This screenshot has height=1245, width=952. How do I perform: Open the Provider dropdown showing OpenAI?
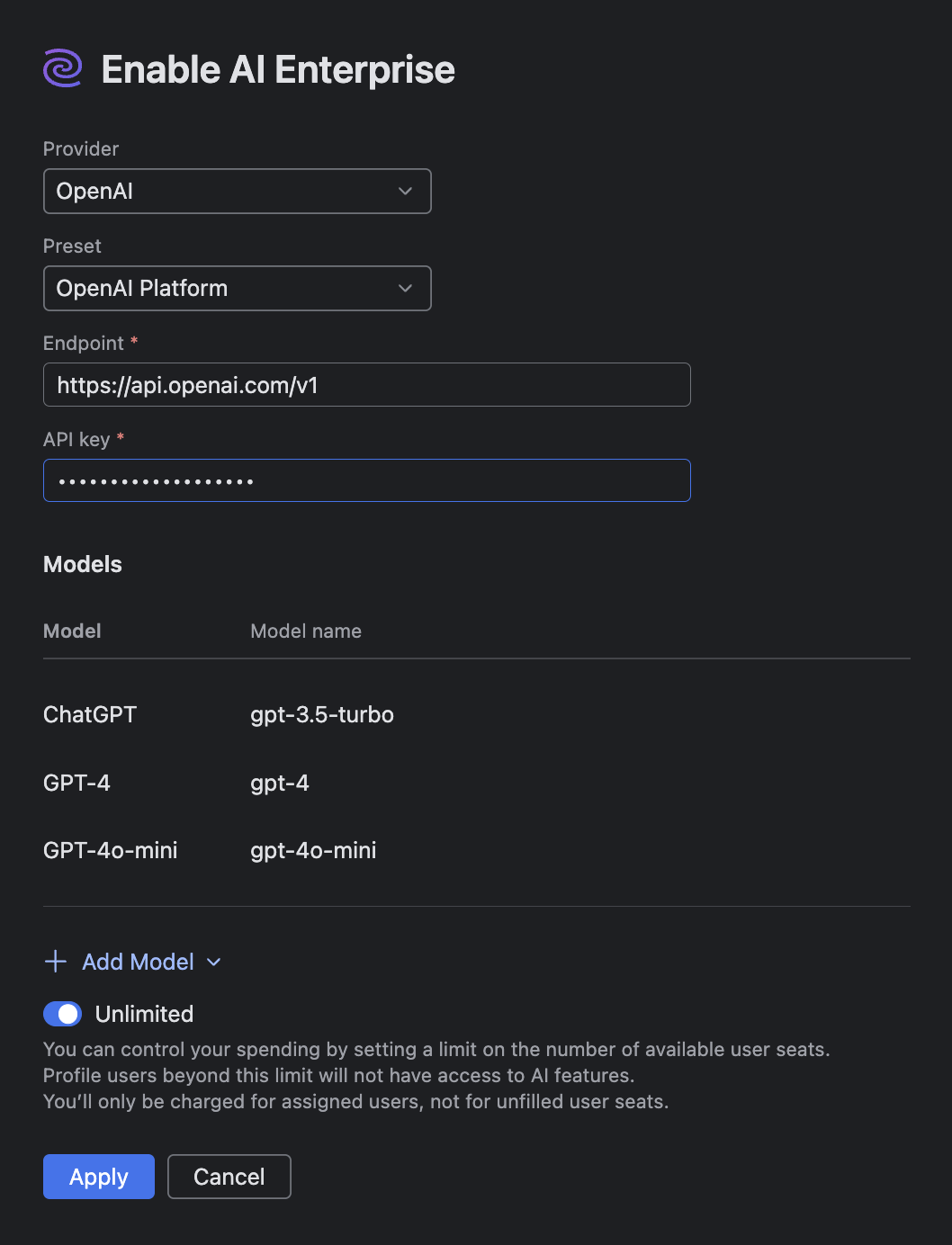tap(237, 191)
